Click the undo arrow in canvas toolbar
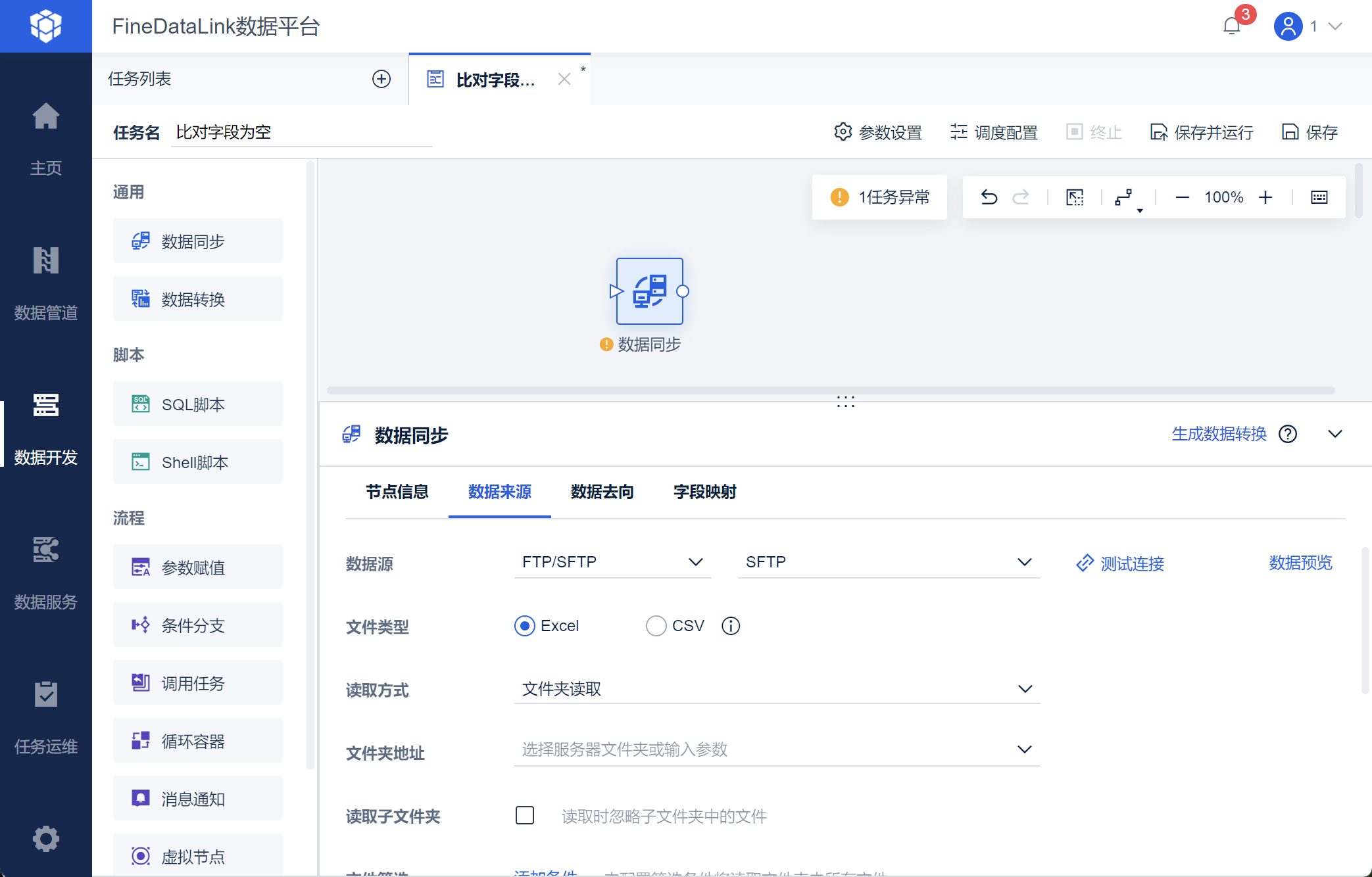The height and width of the screenshot is (877, 1372). point(989,197)
